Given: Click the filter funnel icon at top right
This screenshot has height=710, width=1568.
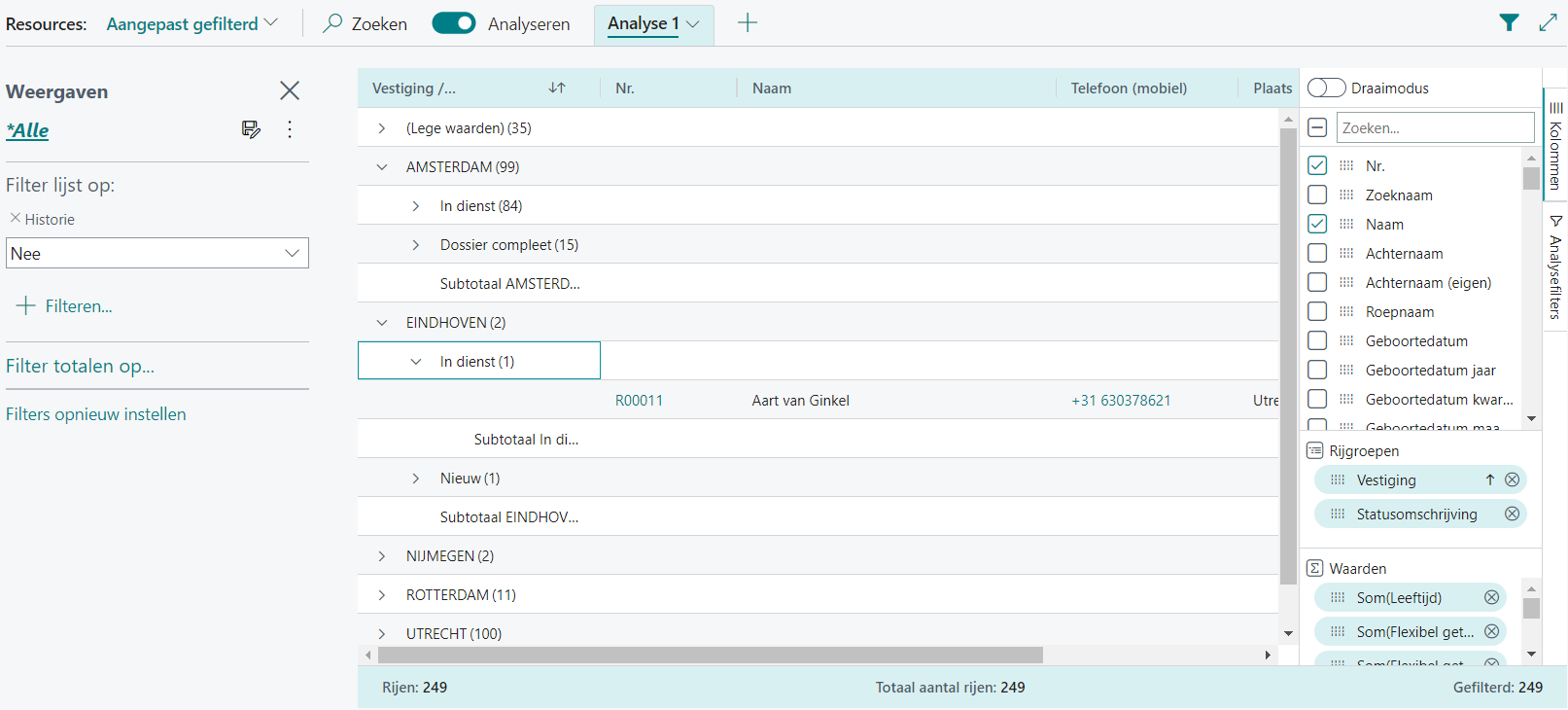Looking at the screenshot, I should pos(1509,23).
